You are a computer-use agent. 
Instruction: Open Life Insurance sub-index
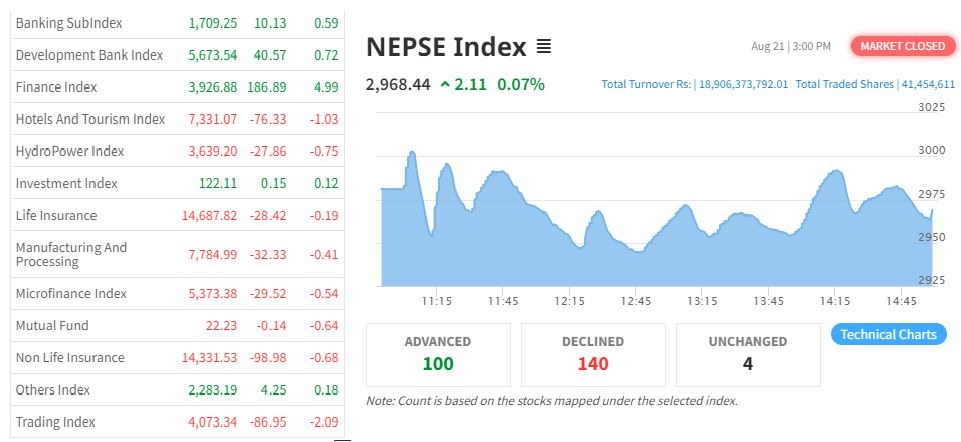click(57, 215)
